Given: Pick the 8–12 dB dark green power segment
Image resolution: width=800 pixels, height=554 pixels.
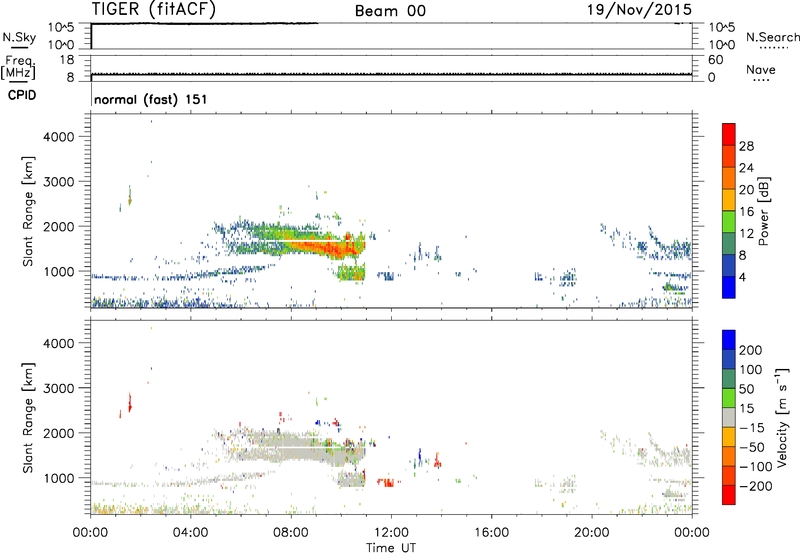Looking at the screenshot, I should pyautogui.click(x=729, y=244).
